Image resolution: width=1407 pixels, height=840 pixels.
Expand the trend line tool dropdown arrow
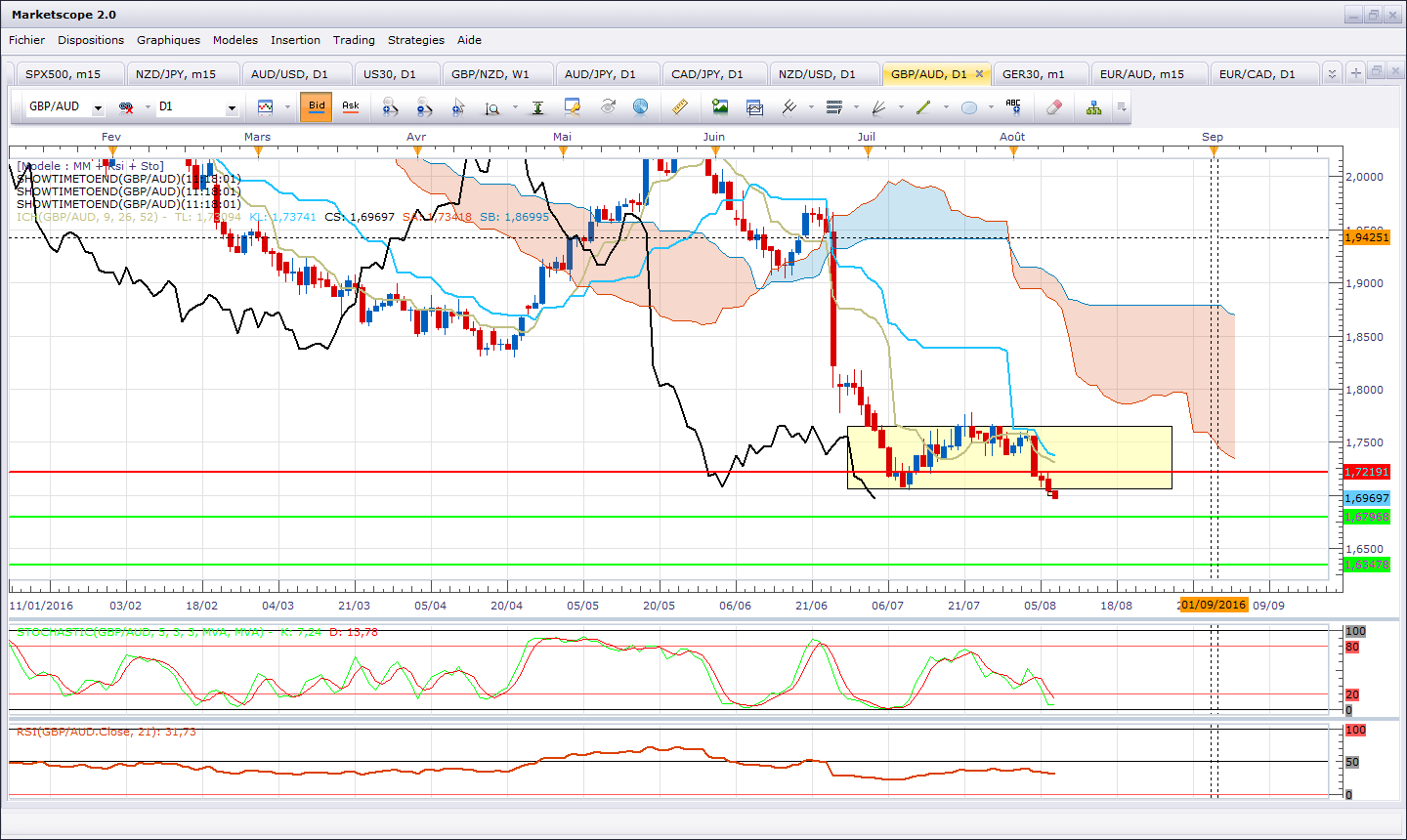pos(946,107)
